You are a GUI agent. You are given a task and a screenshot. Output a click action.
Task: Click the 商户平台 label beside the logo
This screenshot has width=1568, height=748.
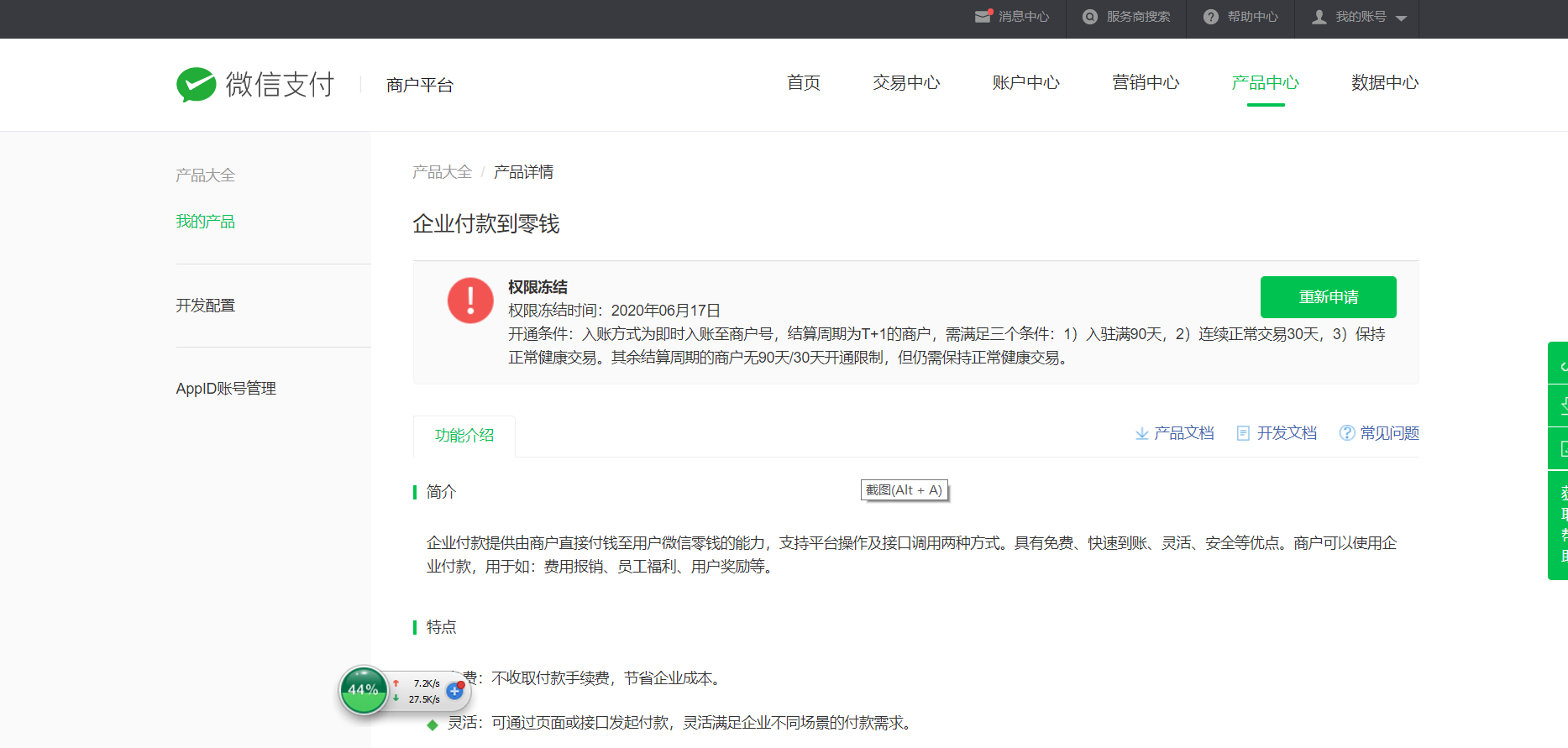click(x=419, y=85)
